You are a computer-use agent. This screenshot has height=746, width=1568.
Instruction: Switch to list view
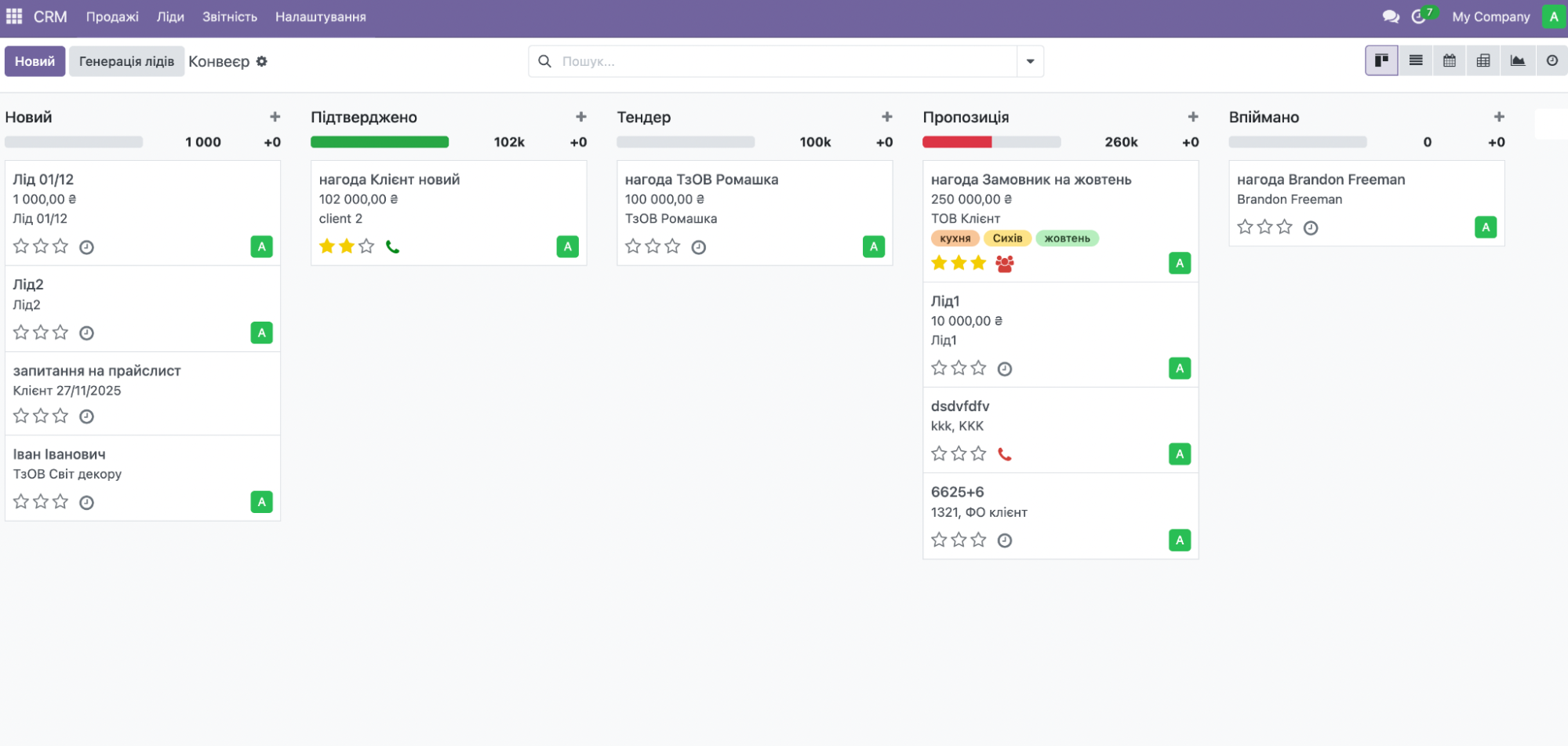click(x=1416, y=60)
